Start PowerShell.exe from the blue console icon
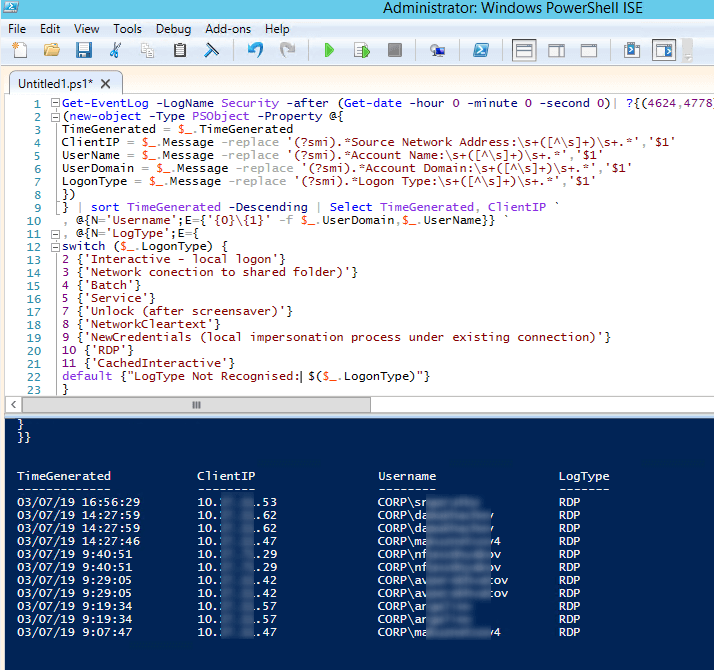This screenshot has width=714, height=670. [480, 50]
